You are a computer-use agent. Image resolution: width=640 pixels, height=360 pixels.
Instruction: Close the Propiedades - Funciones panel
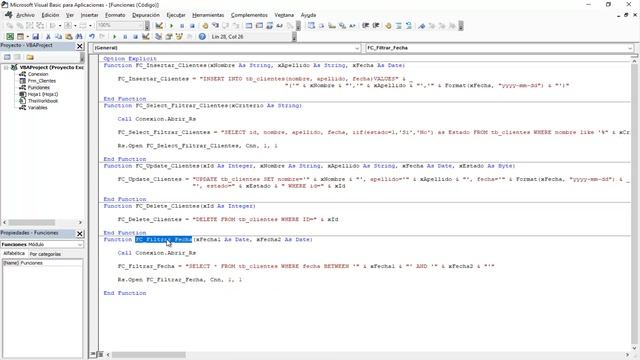[80, 233]
